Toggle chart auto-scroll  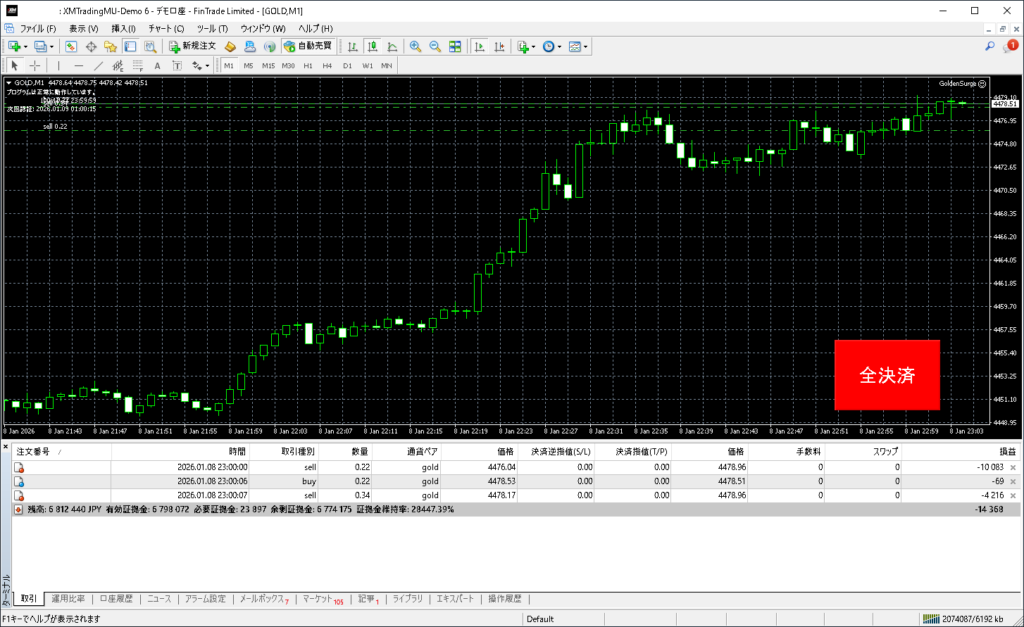480,46
